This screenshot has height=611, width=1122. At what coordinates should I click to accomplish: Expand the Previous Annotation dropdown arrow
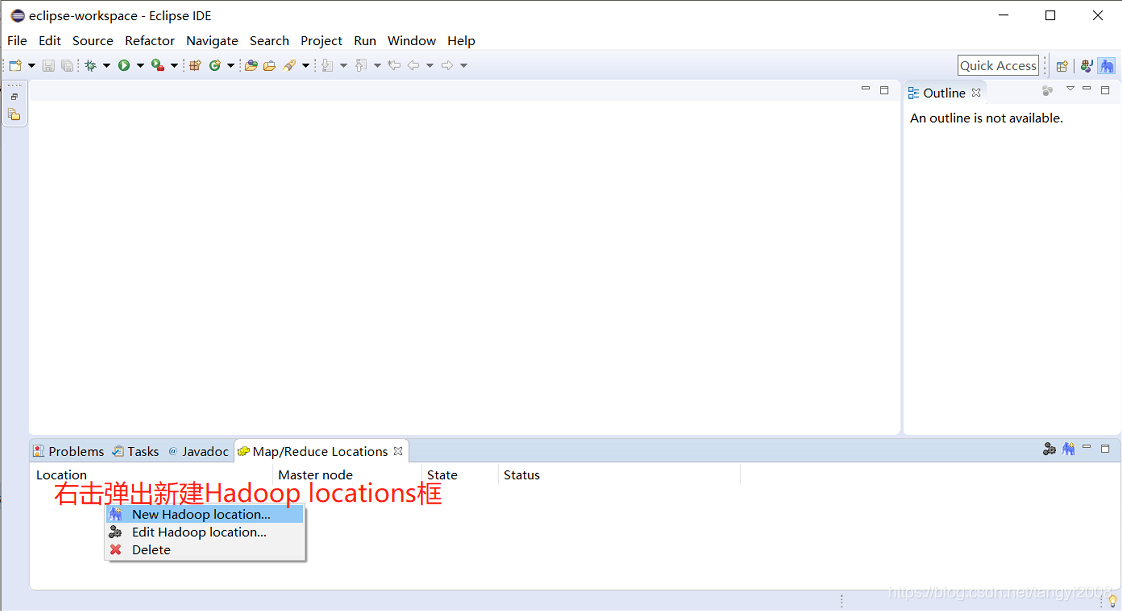(x=377, y=66)
